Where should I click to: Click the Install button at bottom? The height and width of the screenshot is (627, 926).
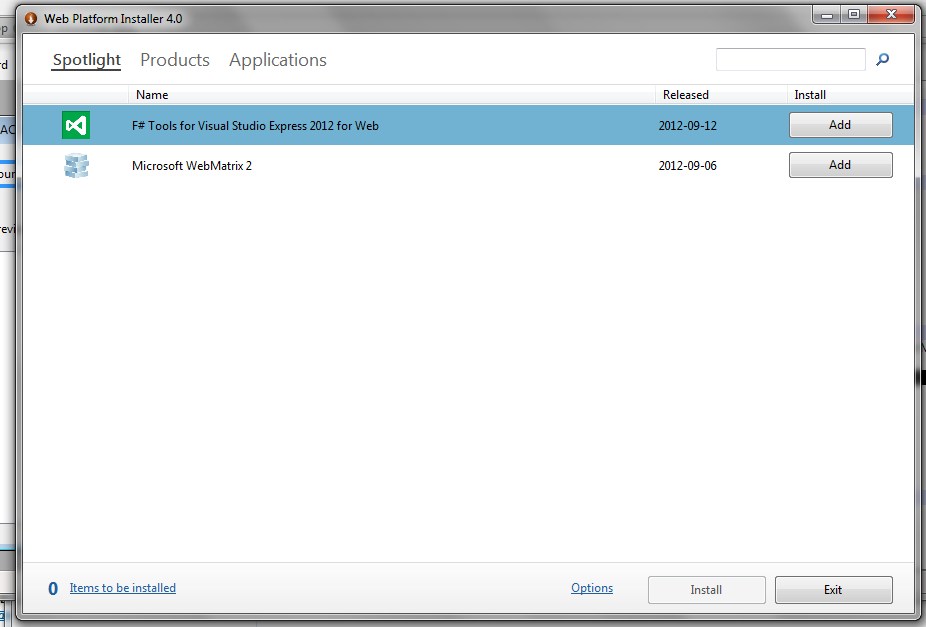tap(706, 590)
